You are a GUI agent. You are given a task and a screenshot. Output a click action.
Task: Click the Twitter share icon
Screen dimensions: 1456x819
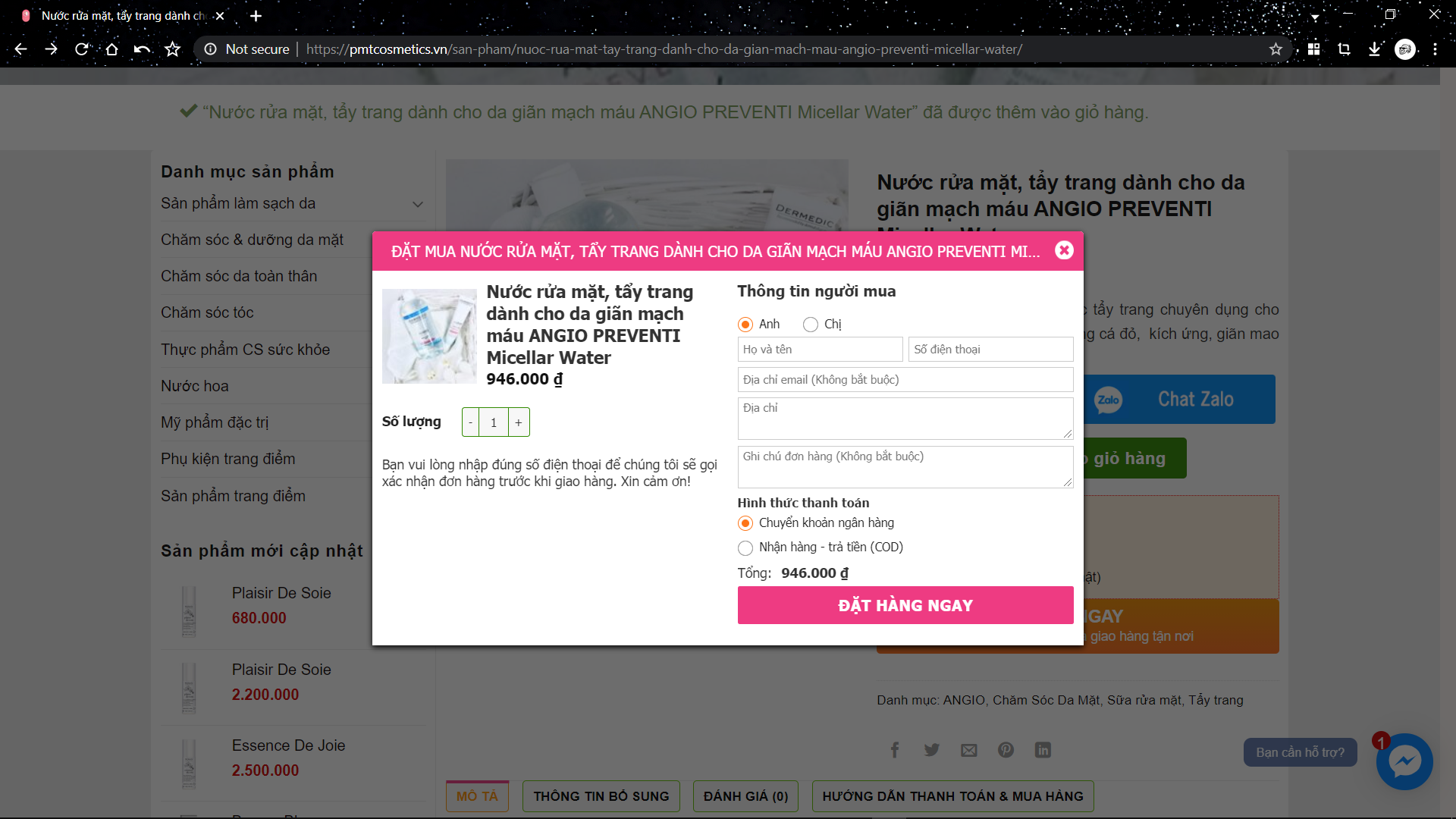(x=932, y=750)
